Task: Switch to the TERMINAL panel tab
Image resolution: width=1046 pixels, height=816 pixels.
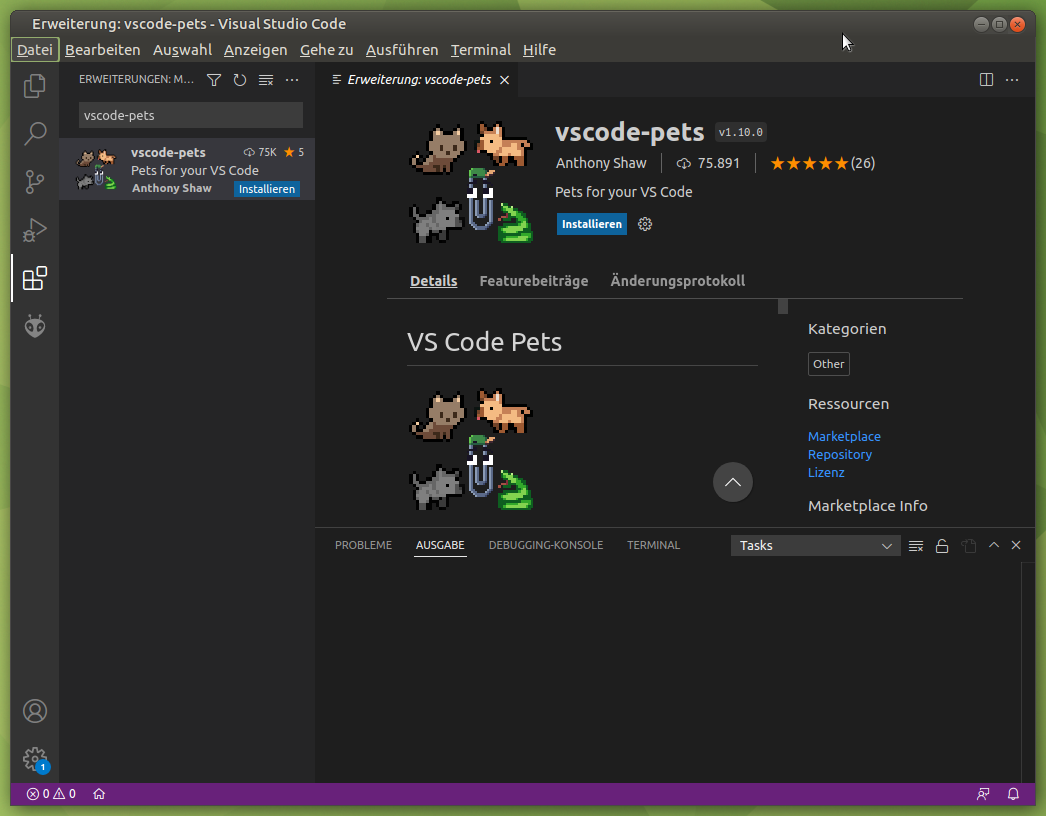Action: point(654,545)
